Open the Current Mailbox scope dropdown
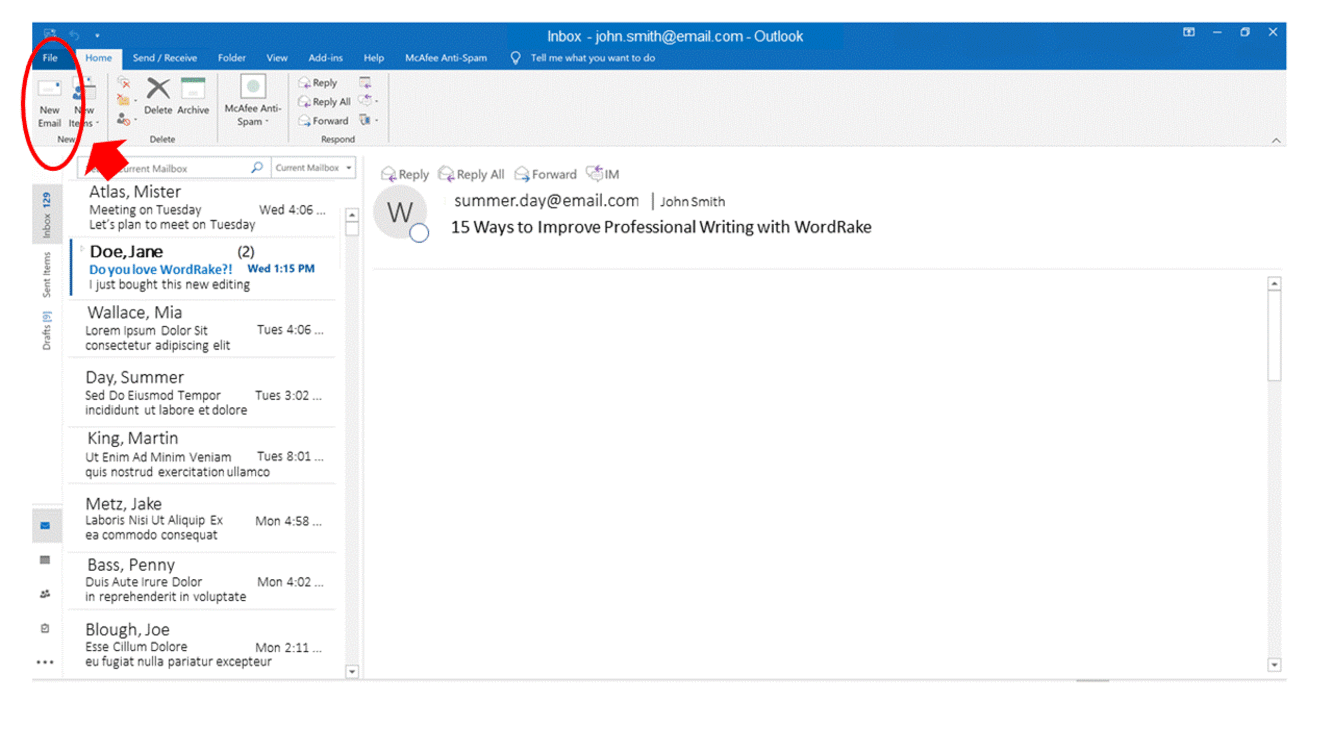Viewport: 1333px width, 750px height. [x=314, y=168]
